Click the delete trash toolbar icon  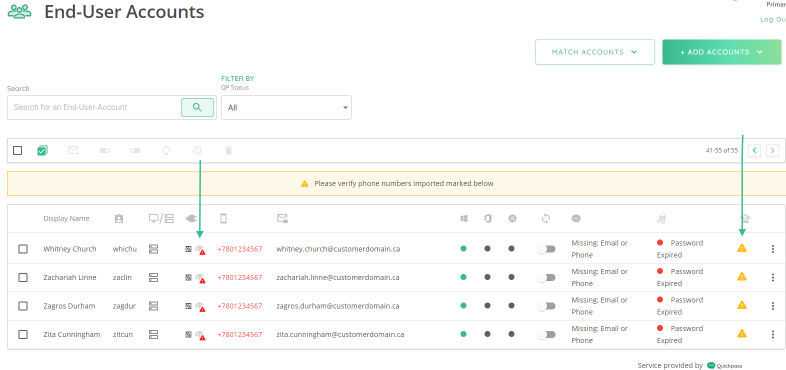229,150
